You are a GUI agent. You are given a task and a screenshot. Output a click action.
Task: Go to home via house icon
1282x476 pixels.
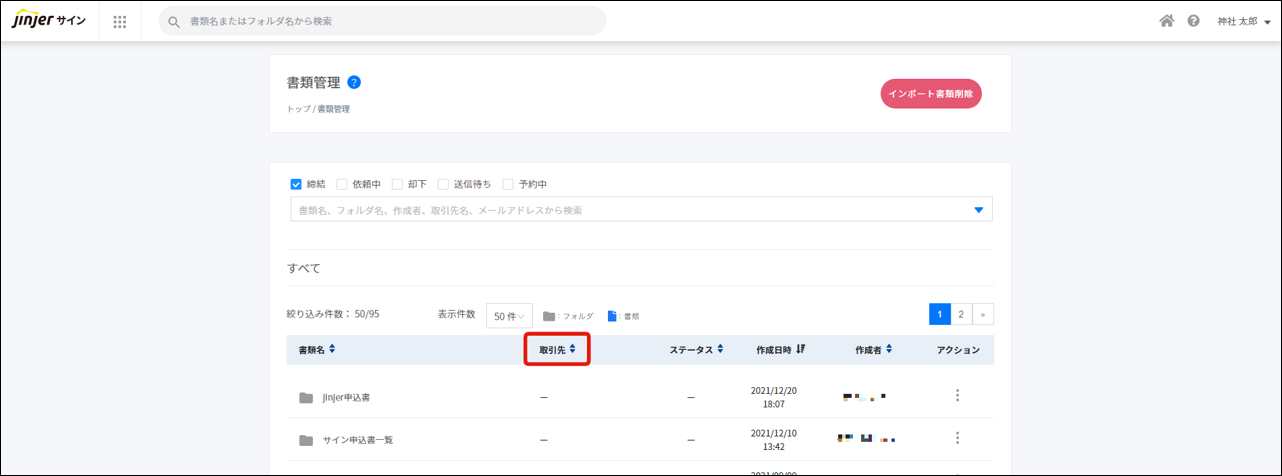(1166, 21)
